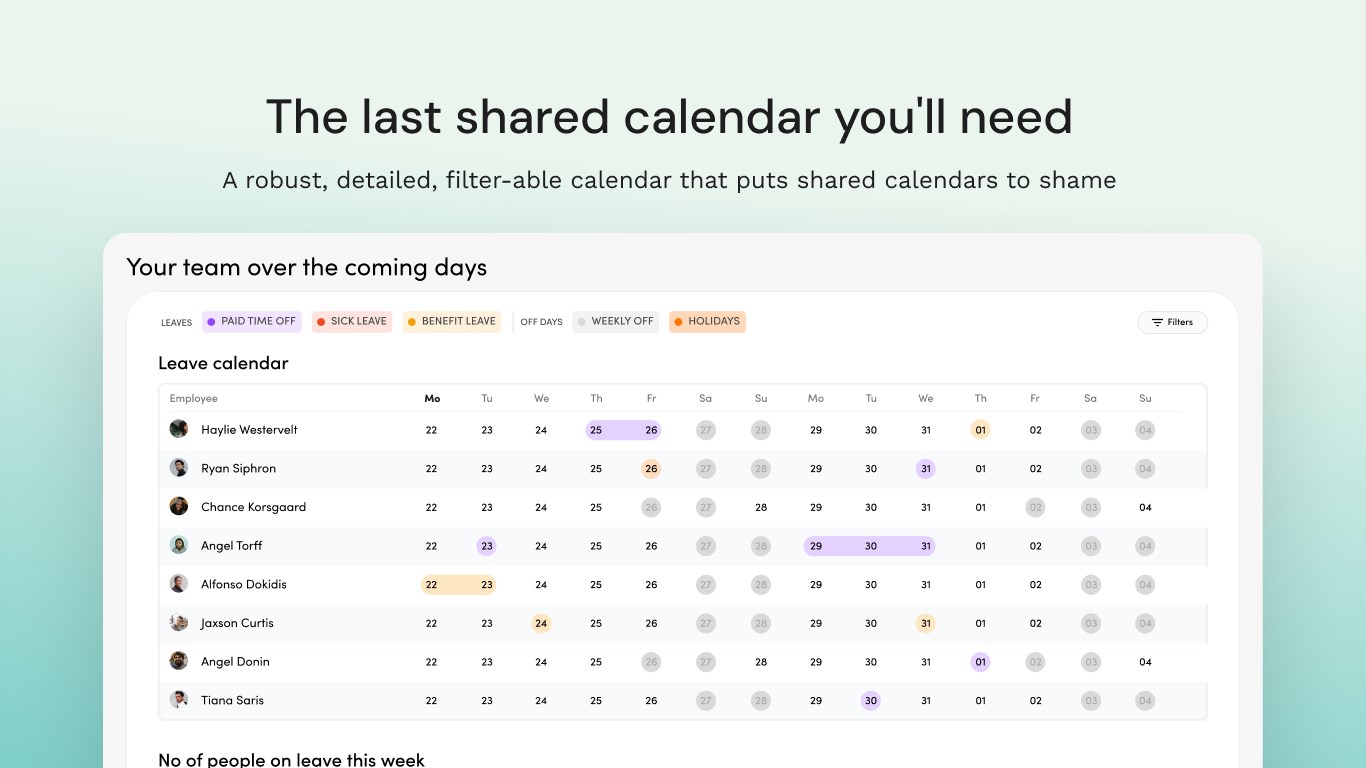
Task: Open Alfonso Dokidis's avatar
Action: coord(179,584)
